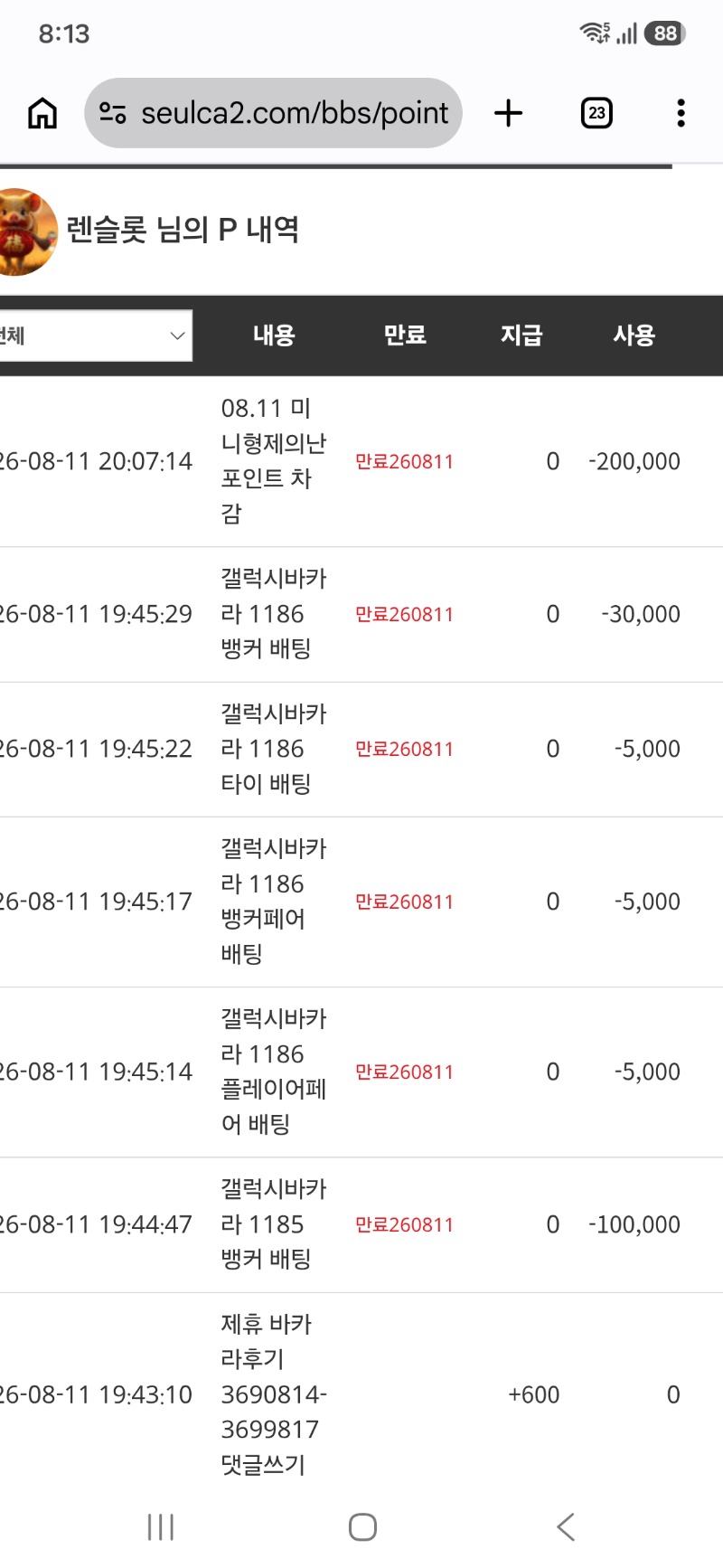This screenshot has width=723, height=1568.
Task: Tap the 사용 column header
Action: click(634, 335)
